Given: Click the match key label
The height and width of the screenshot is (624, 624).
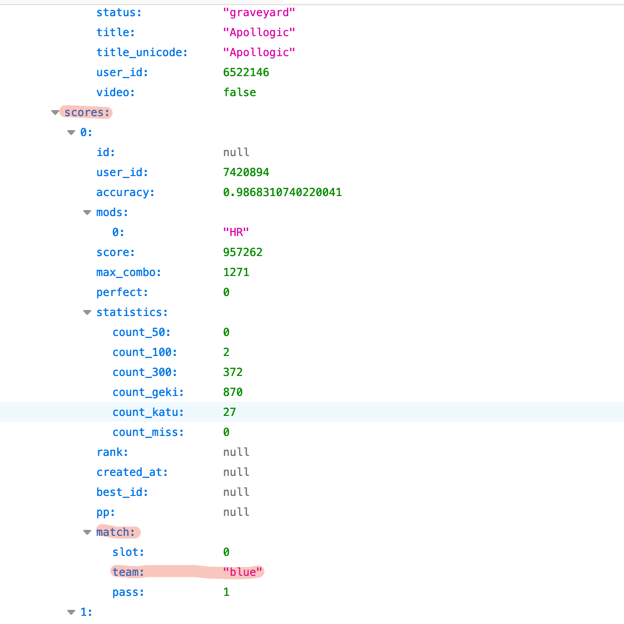Looking at the screenshot, I should tap(115, 532).
